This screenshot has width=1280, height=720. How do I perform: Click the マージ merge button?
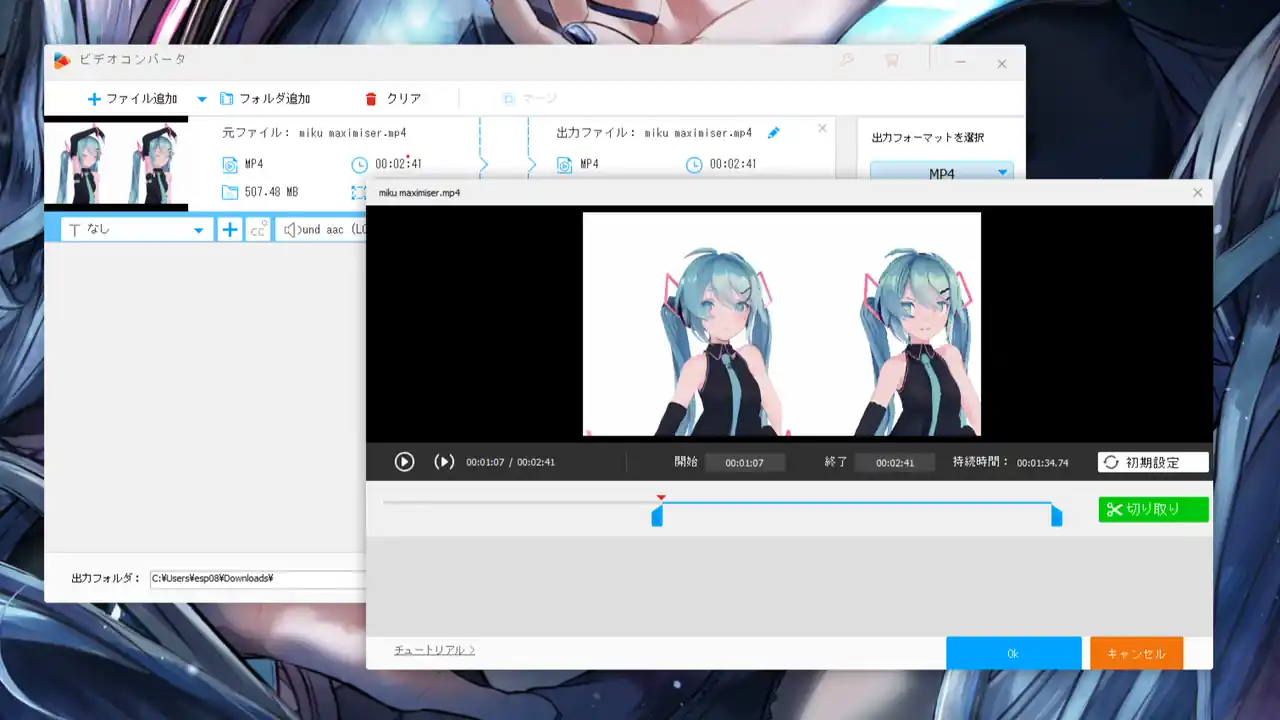[x=529, y=99]
